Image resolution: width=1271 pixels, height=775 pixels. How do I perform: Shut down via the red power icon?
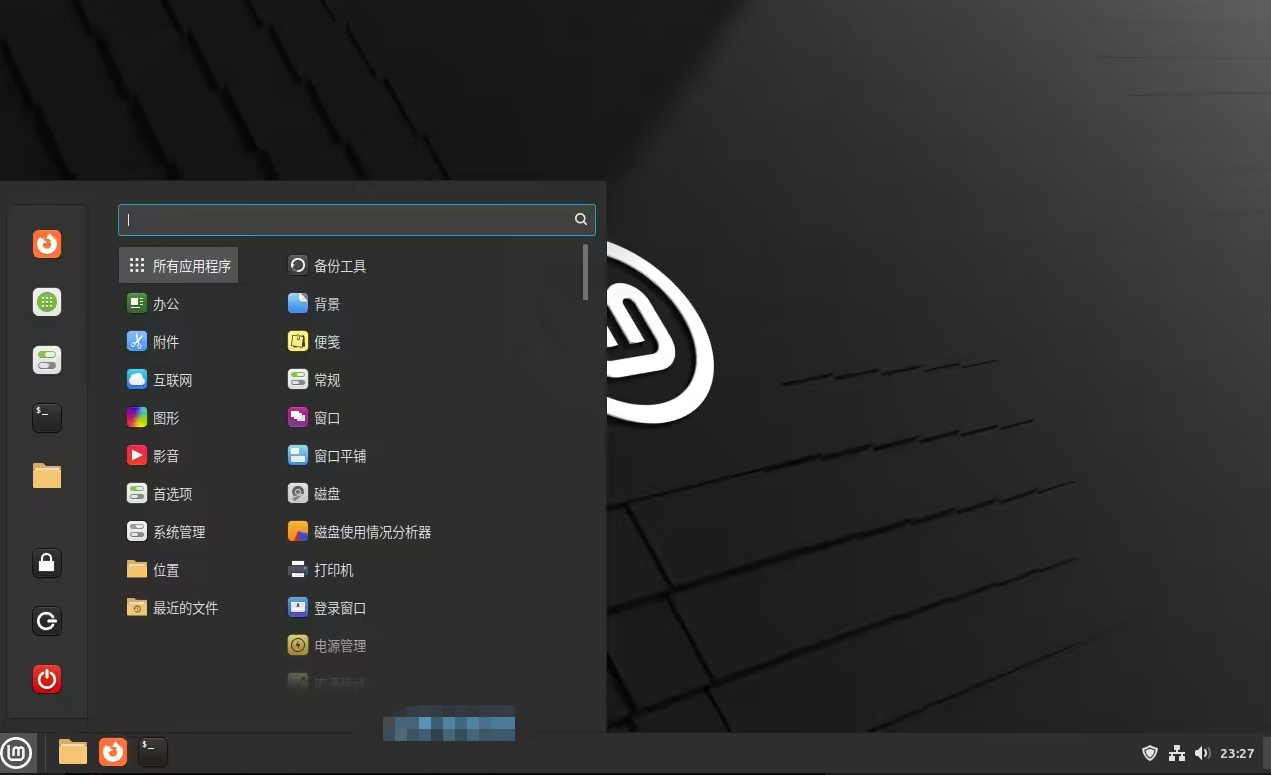click(x=46, y=679)
